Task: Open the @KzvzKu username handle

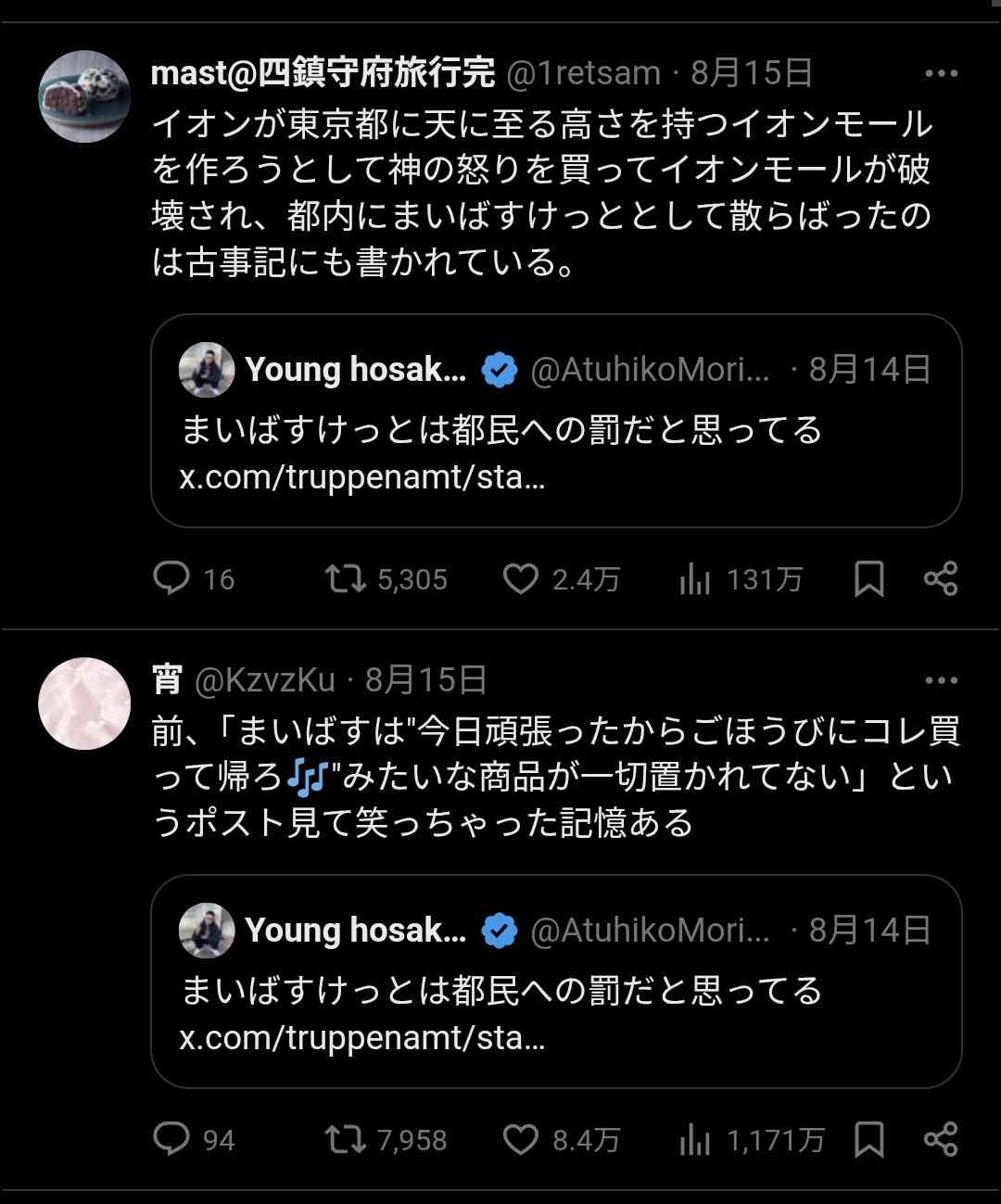Action: (x=265, y=680)
